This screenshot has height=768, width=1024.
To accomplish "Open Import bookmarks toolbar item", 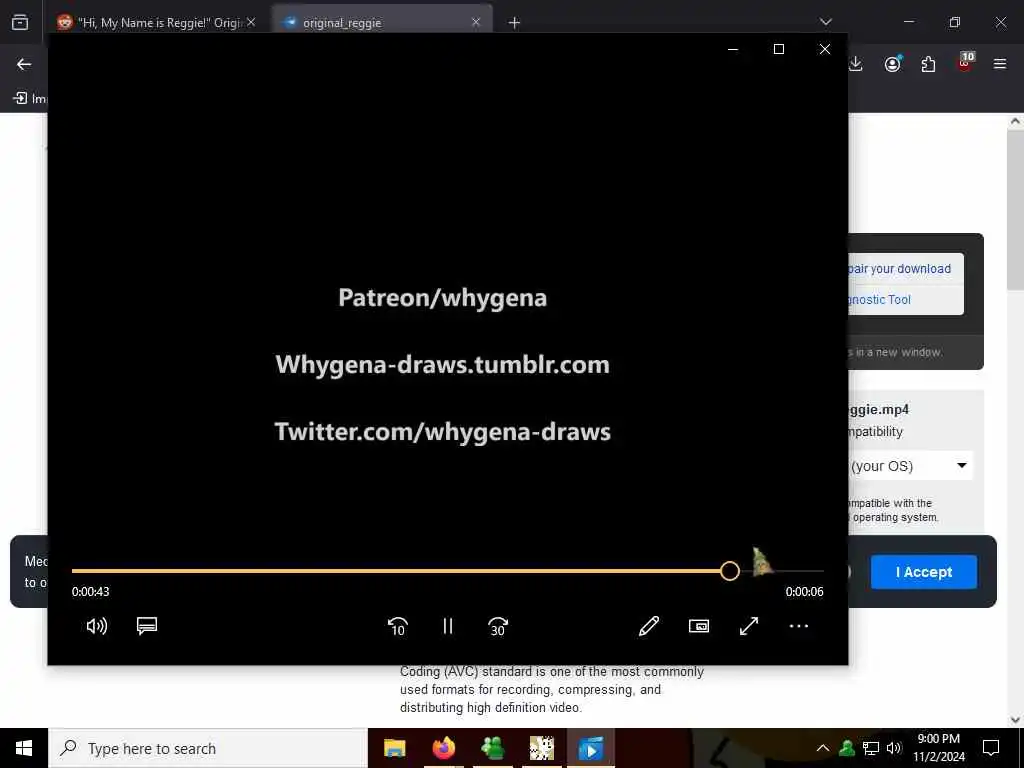I will click(30, 99).
